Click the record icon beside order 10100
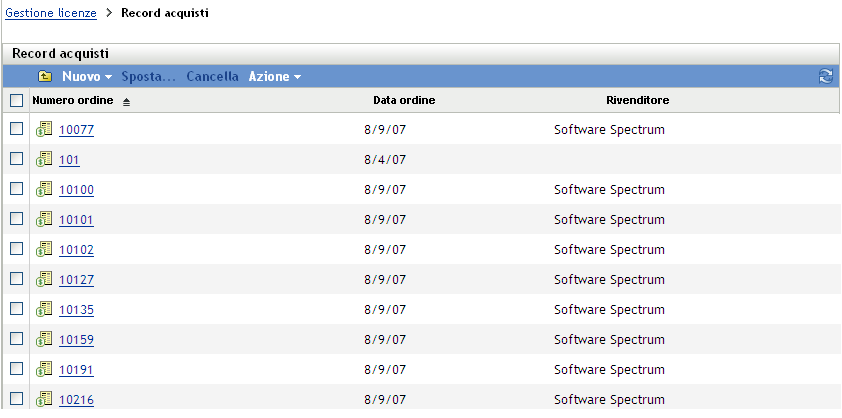842x418 pixels. 44,189
